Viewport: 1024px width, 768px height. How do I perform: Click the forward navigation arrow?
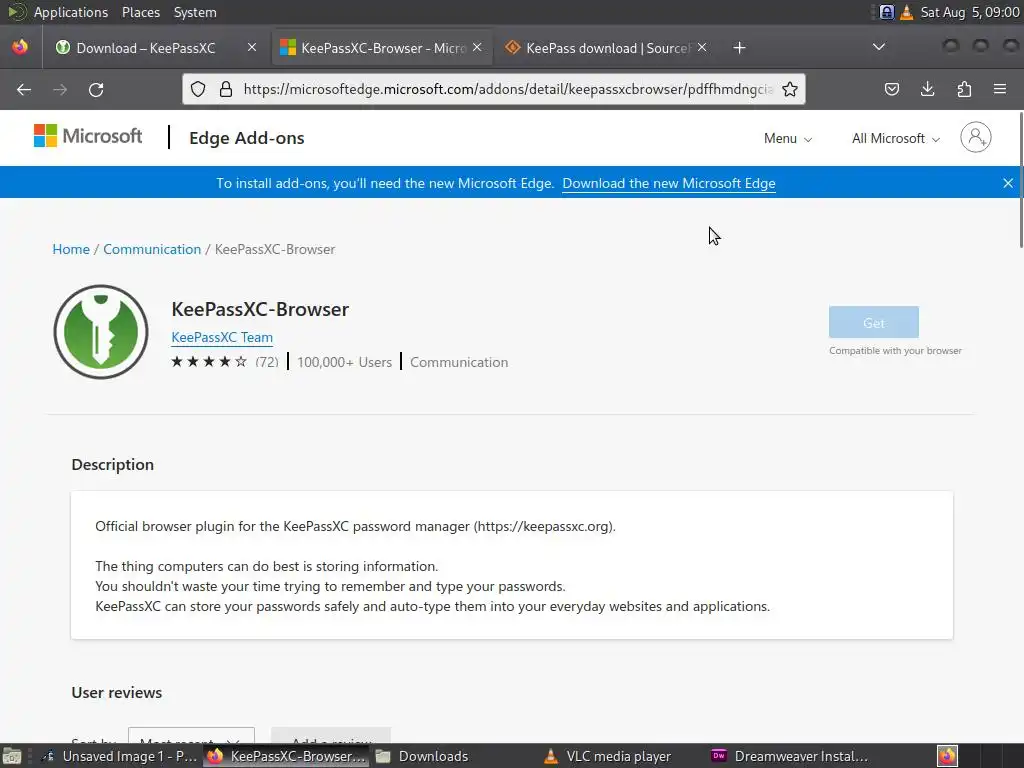point(60,89)
